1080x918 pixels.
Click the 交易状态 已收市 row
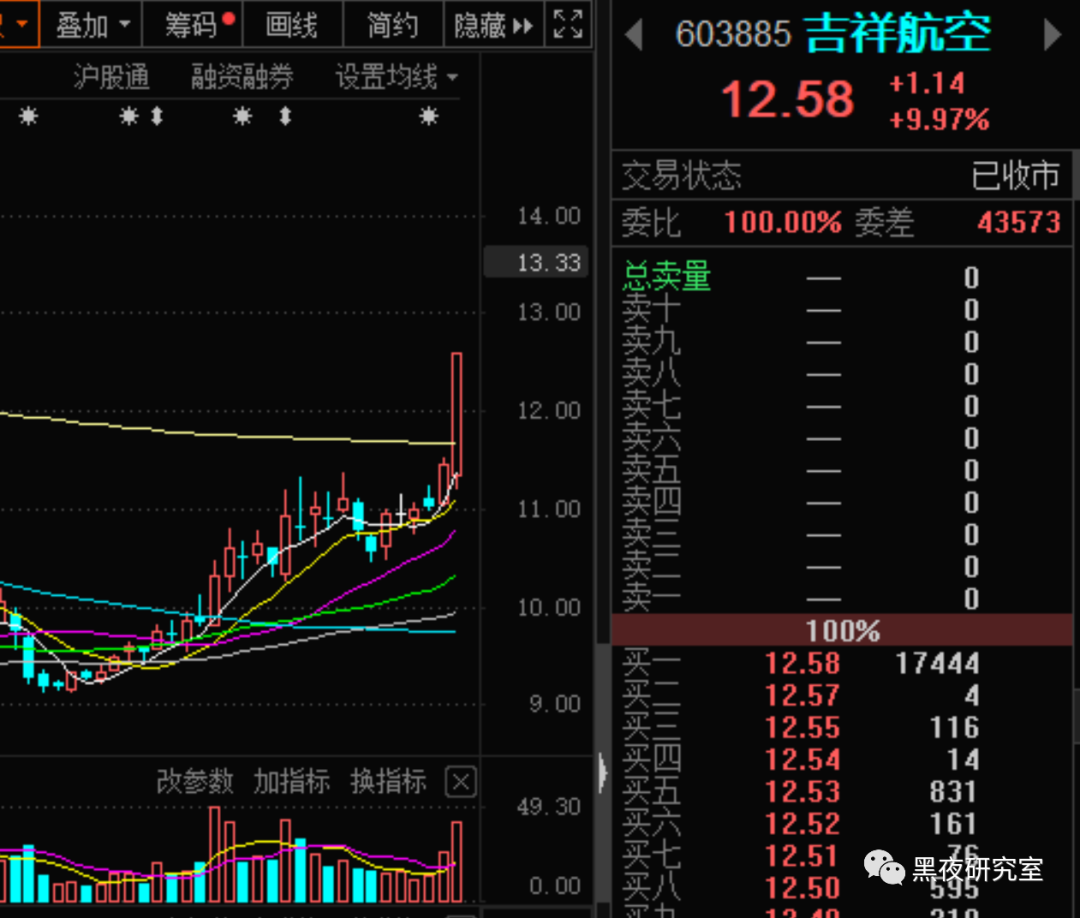coord(841,176)
